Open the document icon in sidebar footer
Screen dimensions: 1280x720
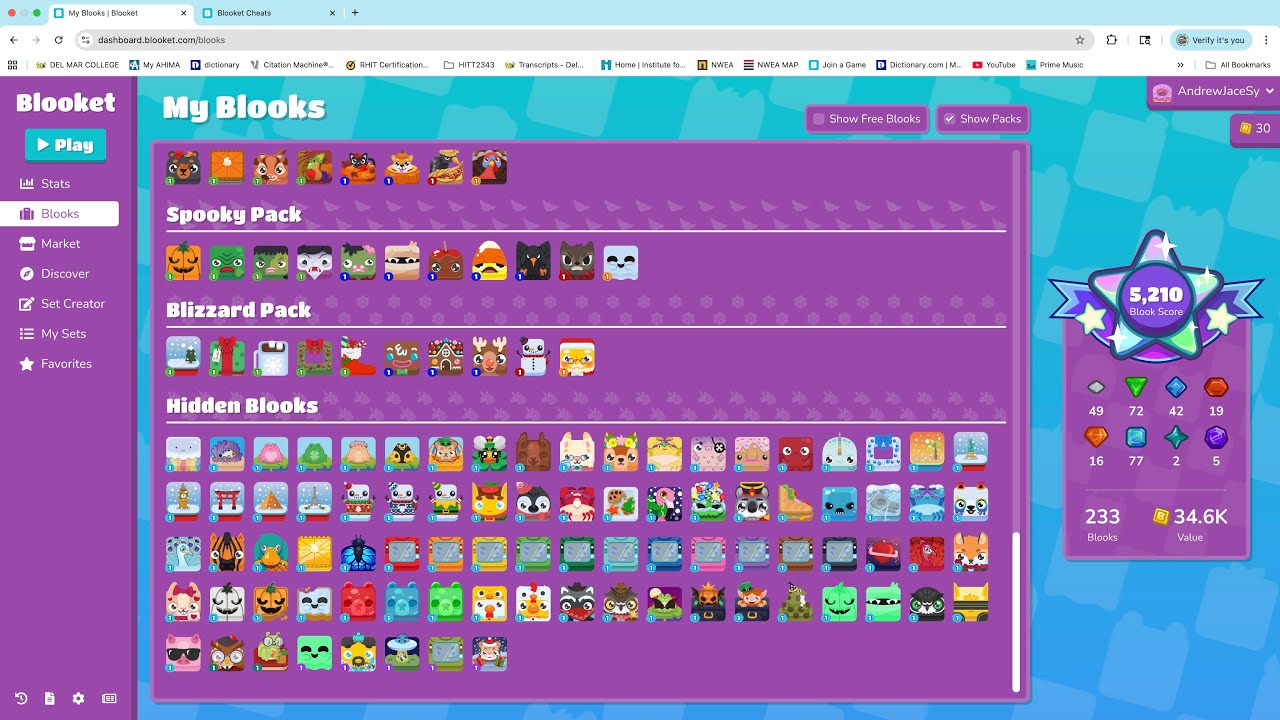[x=49, y=699]
